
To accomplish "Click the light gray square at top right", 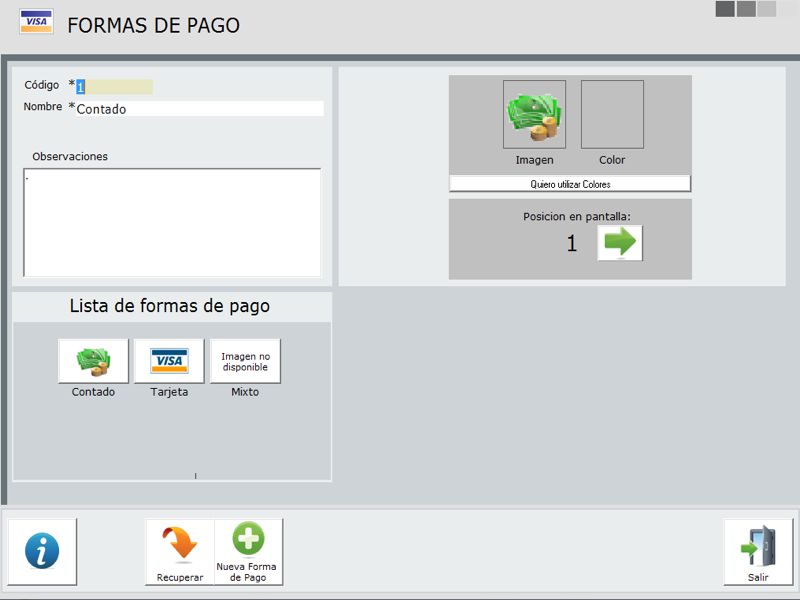I will pos(767,9).
